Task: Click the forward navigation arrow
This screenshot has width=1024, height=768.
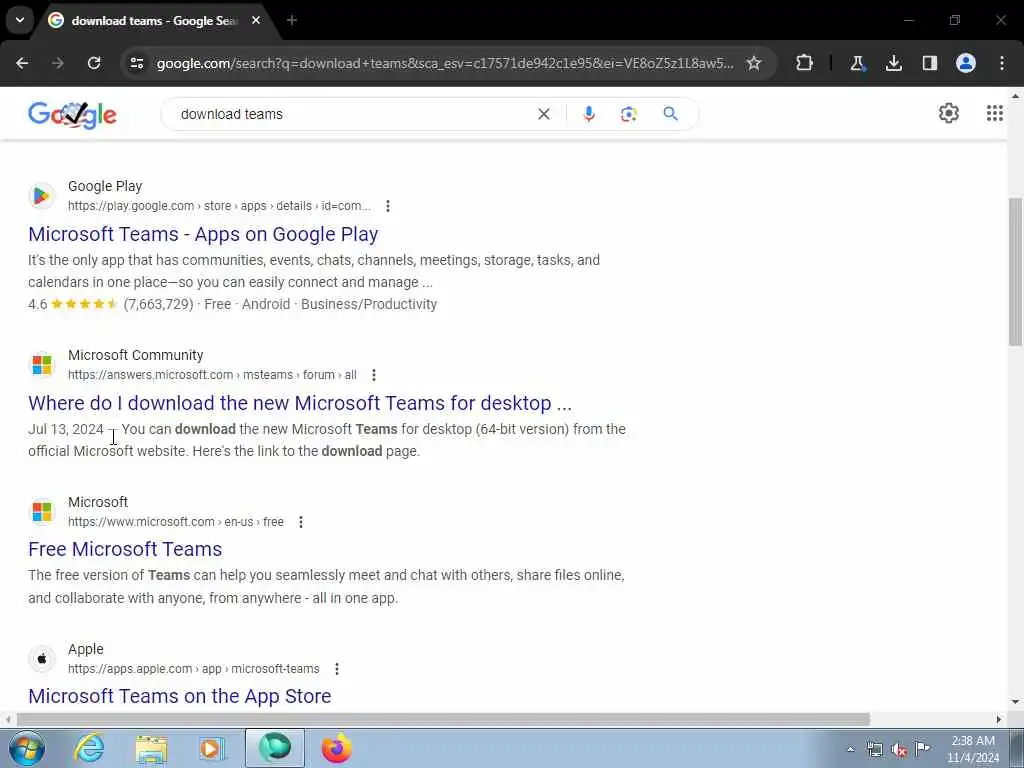Action: pos(58,63)
